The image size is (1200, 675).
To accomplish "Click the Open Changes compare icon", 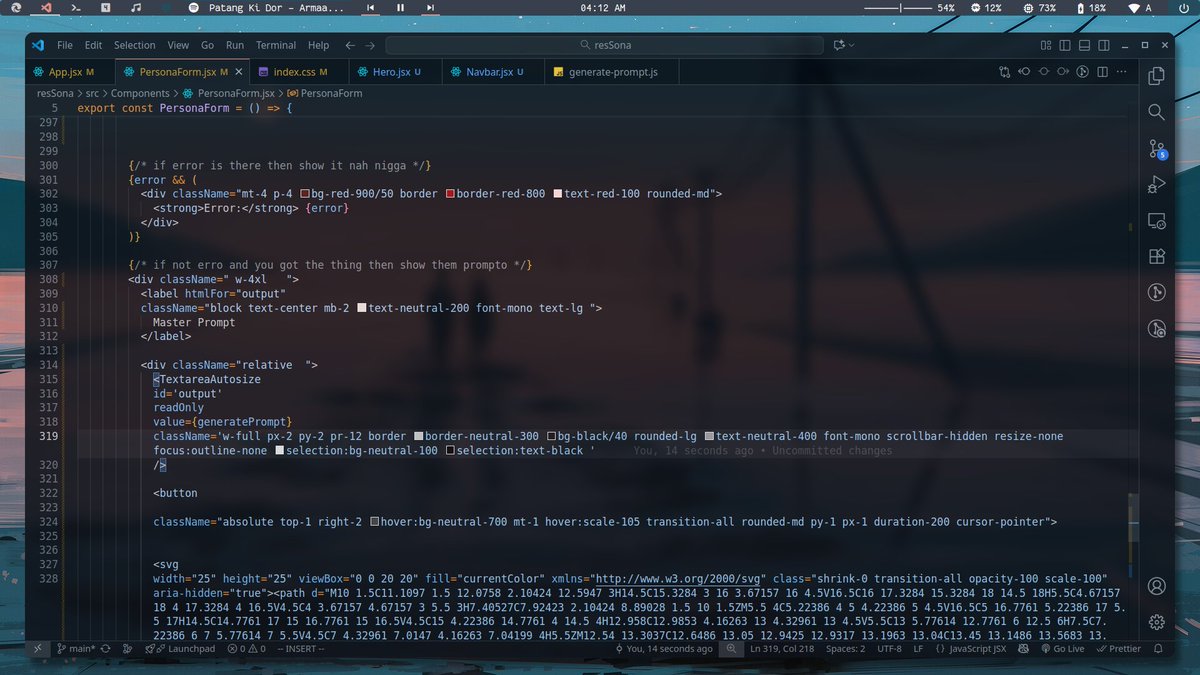I will coord(1005,72).
